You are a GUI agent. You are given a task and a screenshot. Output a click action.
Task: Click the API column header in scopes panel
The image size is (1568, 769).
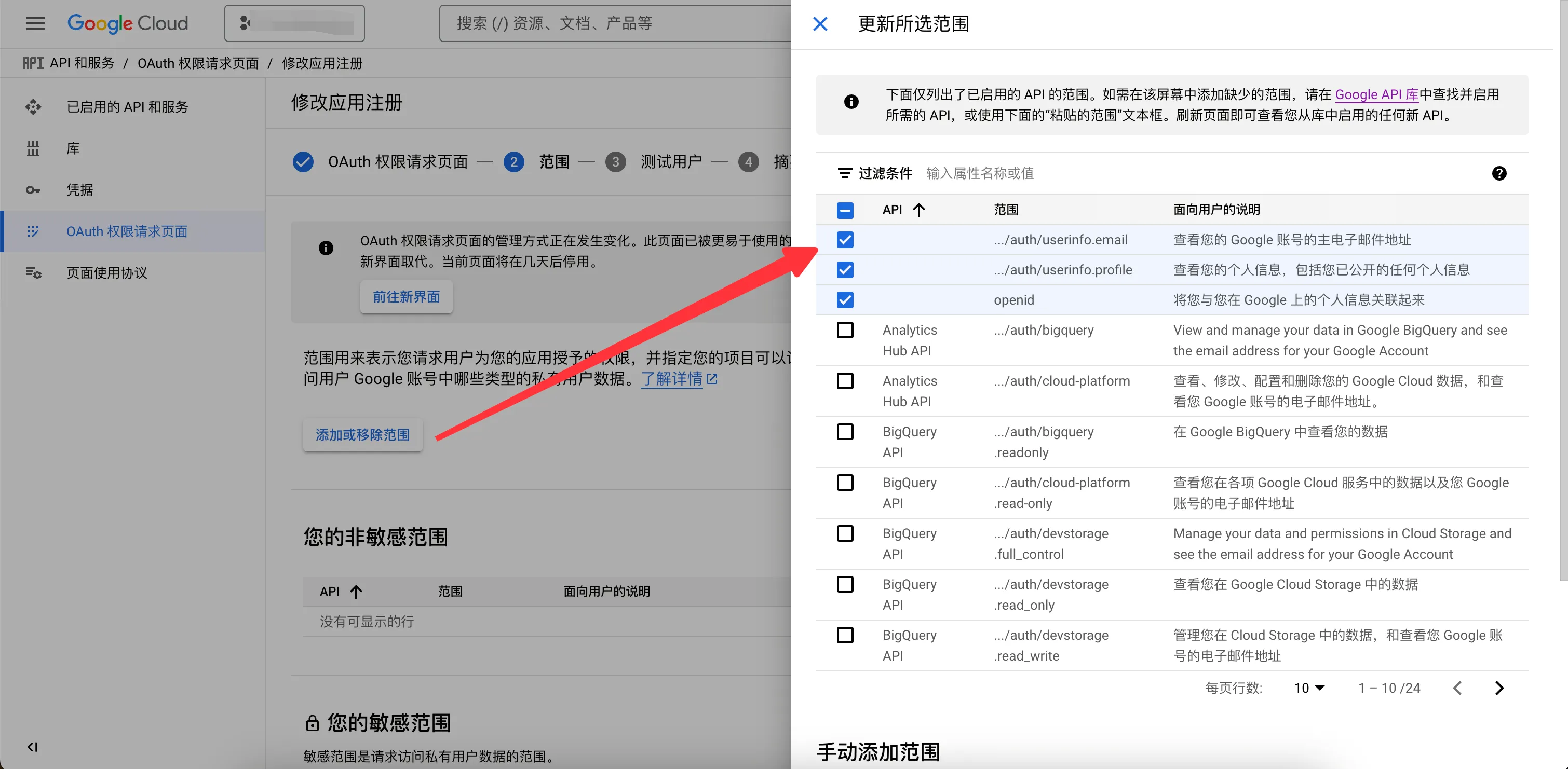coord(892,210)
